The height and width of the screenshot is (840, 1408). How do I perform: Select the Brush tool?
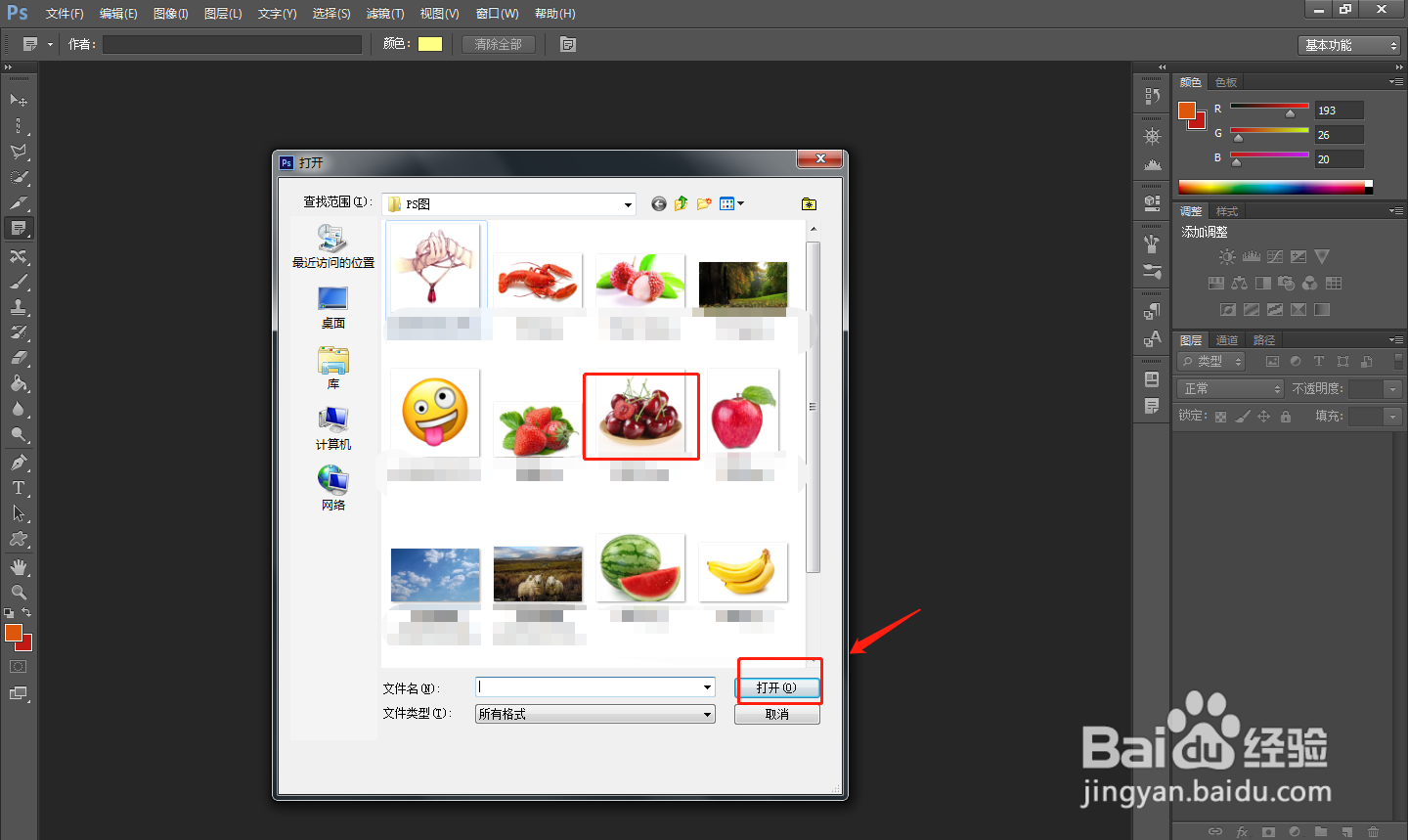tap(18, 282)
